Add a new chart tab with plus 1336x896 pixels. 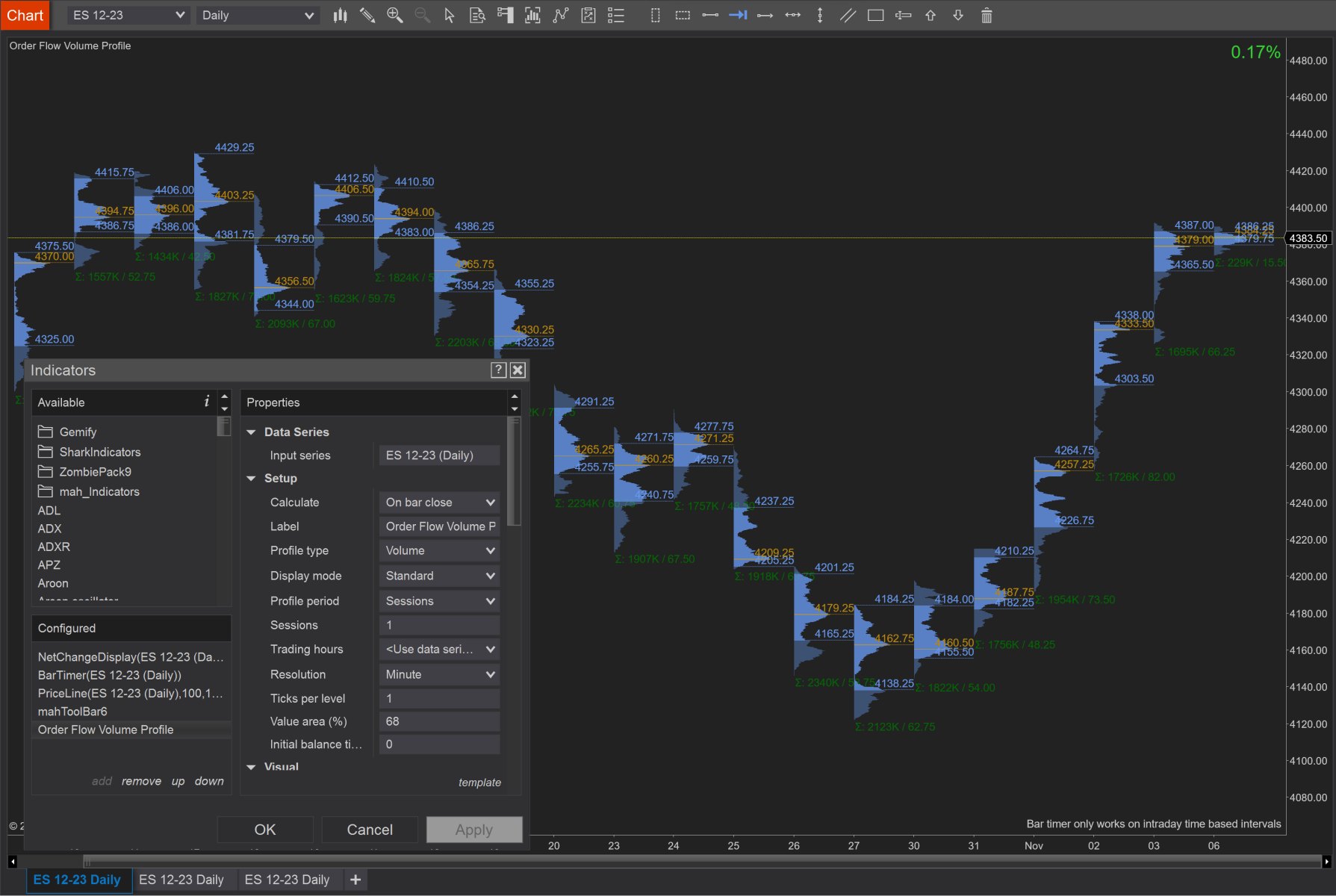[x=355, y=880]
